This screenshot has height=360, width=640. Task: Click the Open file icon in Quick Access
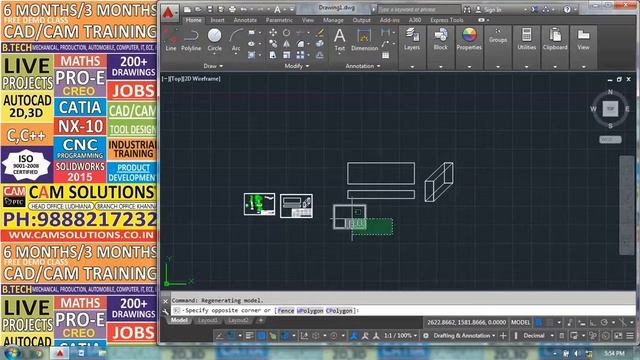(198, 9)
